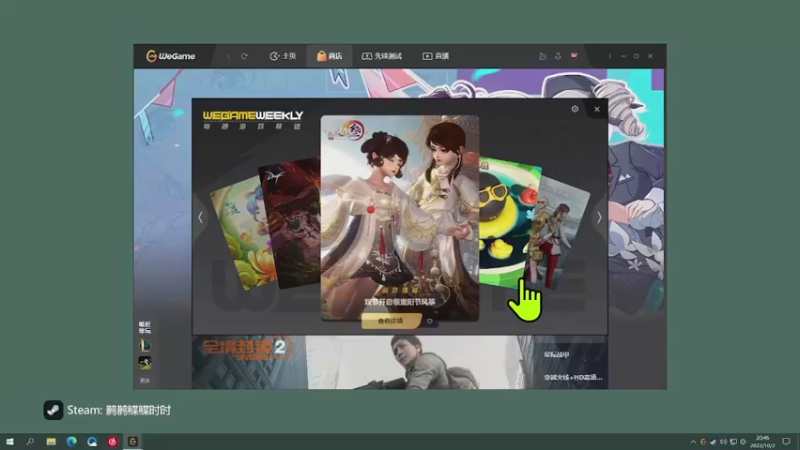Refresh the page with the reload icon
This screenshot has width=800, height=450.
pyautogui.click(x=244, y=56)
